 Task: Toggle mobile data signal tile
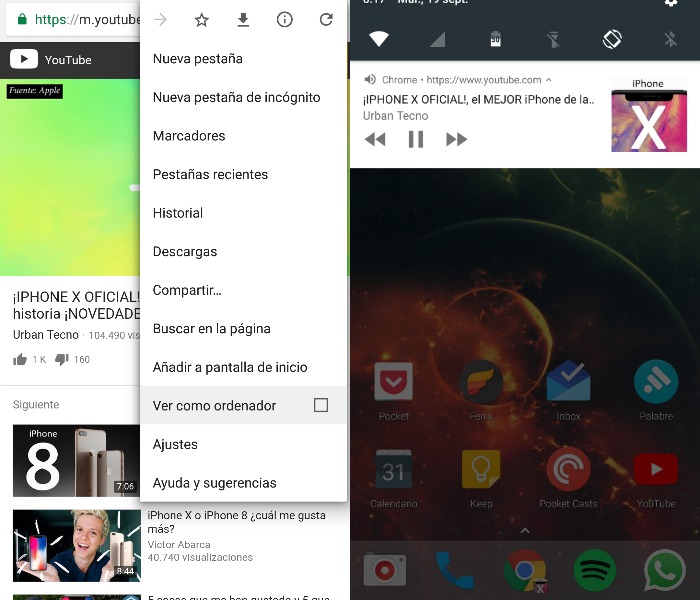(437, 39)
